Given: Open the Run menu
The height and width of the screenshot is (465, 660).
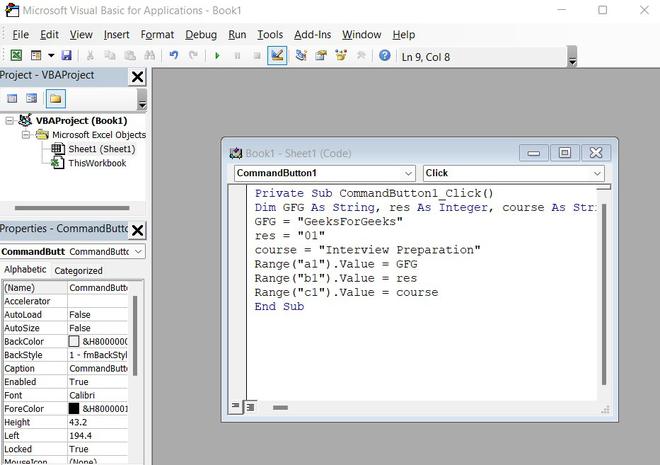Looking at the screenshot, I should [237, 35].
